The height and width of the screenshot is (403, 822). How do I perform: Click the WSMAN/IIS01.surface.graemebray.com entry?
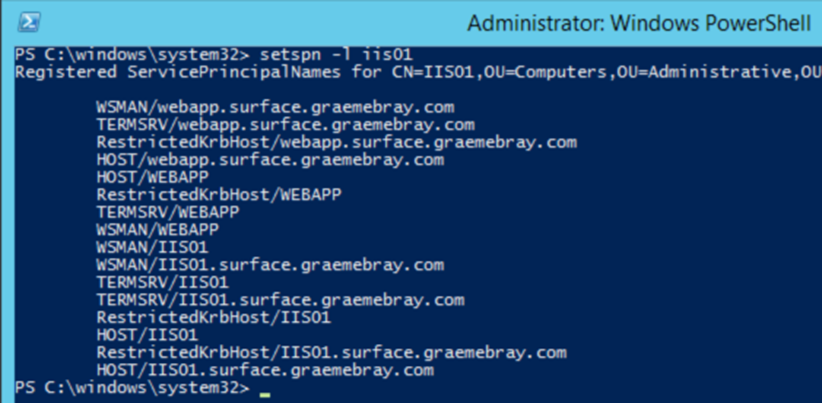270,265
